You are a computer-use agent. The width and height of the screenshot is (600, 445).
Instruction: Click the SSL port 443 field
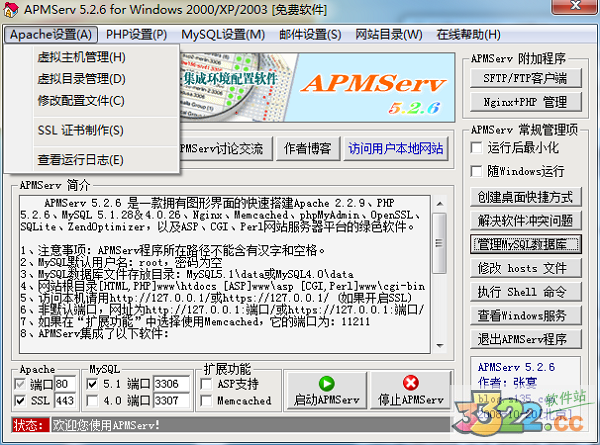coord(65,401)
